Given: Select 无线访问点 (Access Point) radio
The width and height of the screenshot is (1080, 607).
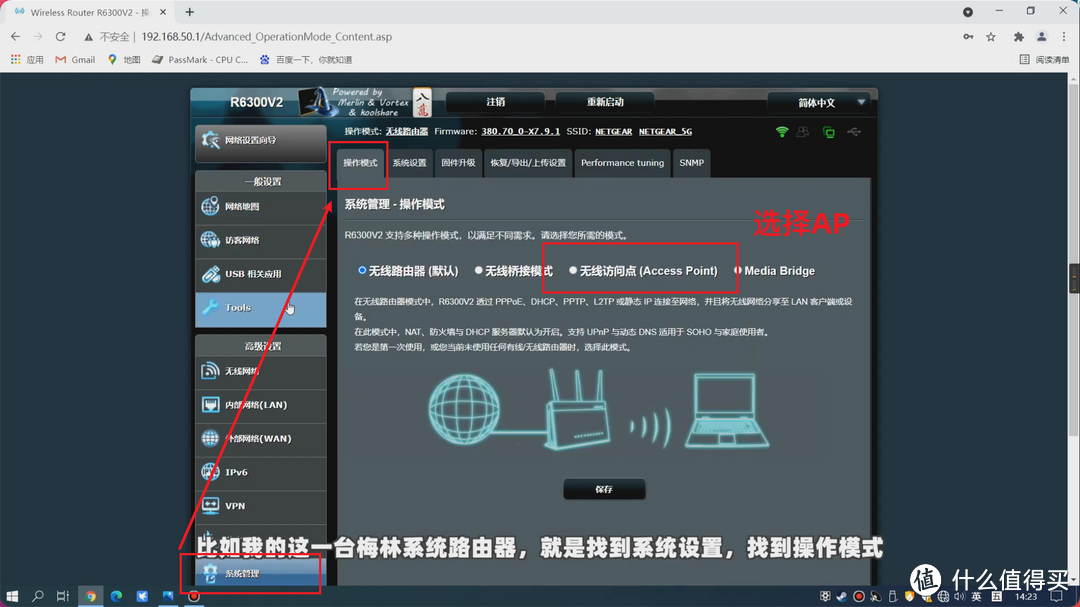Looking at the screenshot, I should (x=573, y=271).
